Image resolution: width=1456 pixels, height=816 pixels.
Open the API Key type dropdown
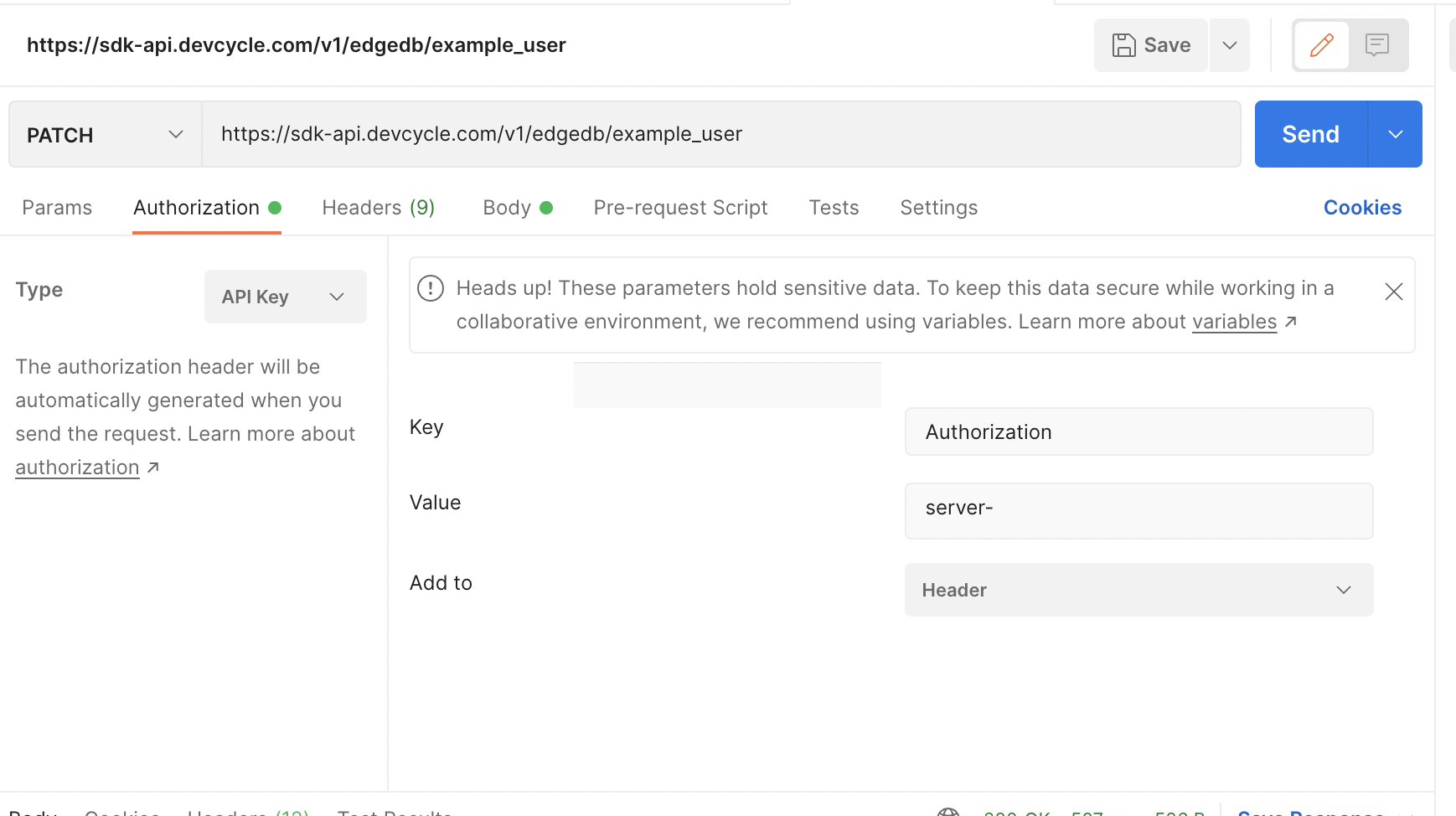click(285, 297)
